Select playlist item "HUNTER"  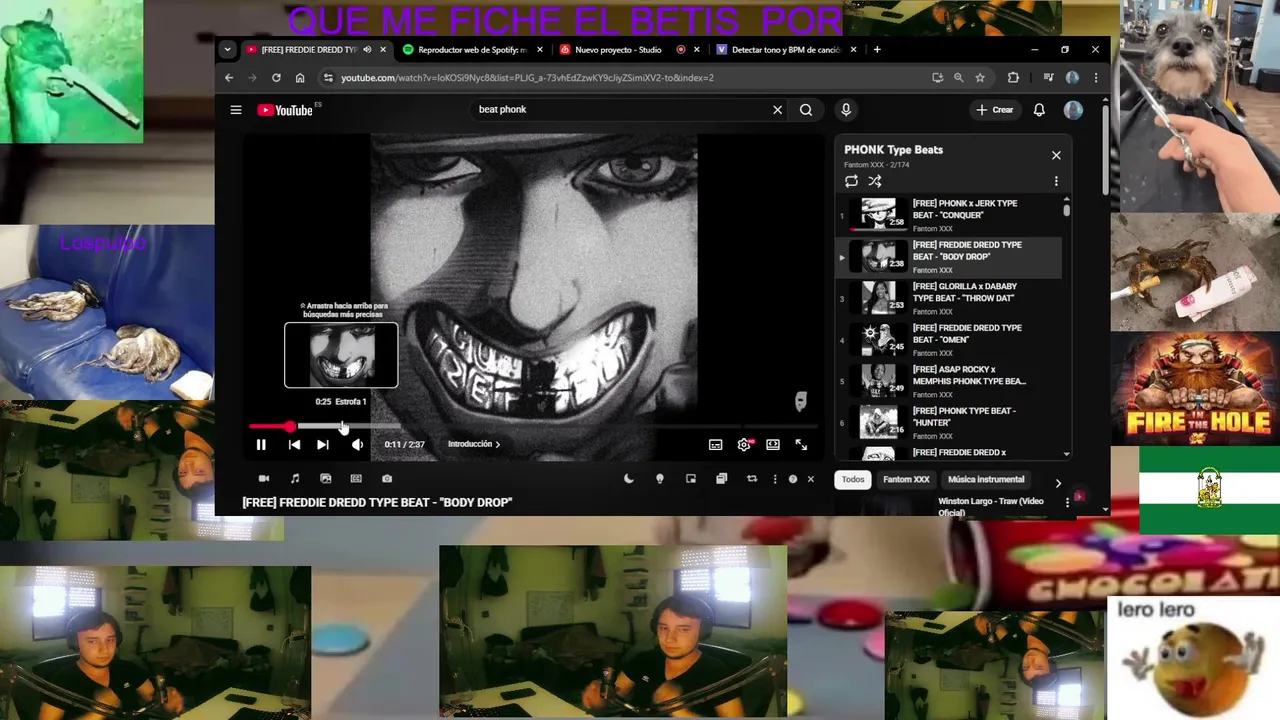tap(948, 422)
